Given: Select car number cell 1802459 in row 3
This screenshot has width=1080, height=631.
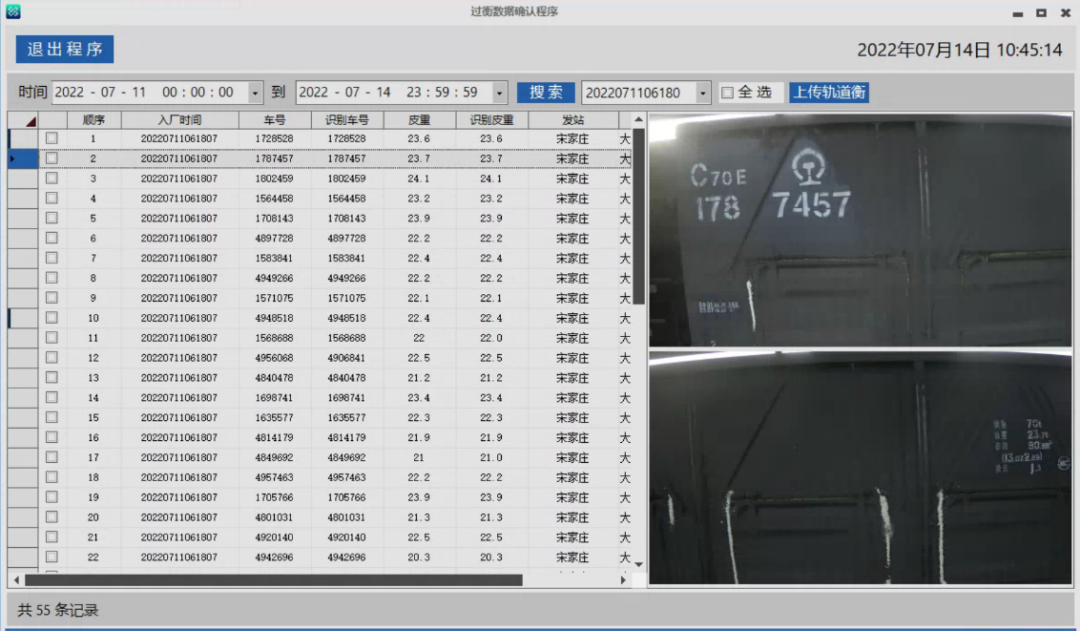Looking at the screenshot, I should 274,178.
